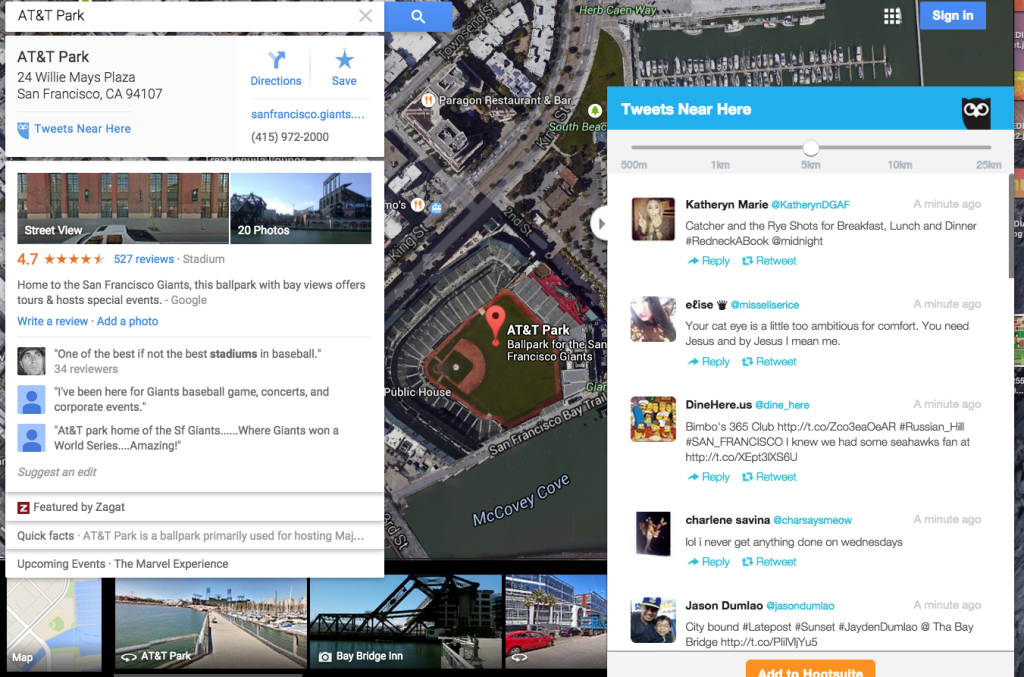Screen dimensions: 1024x677
Task: Retweet charlene savina's tweet
Action: (769, 562)
